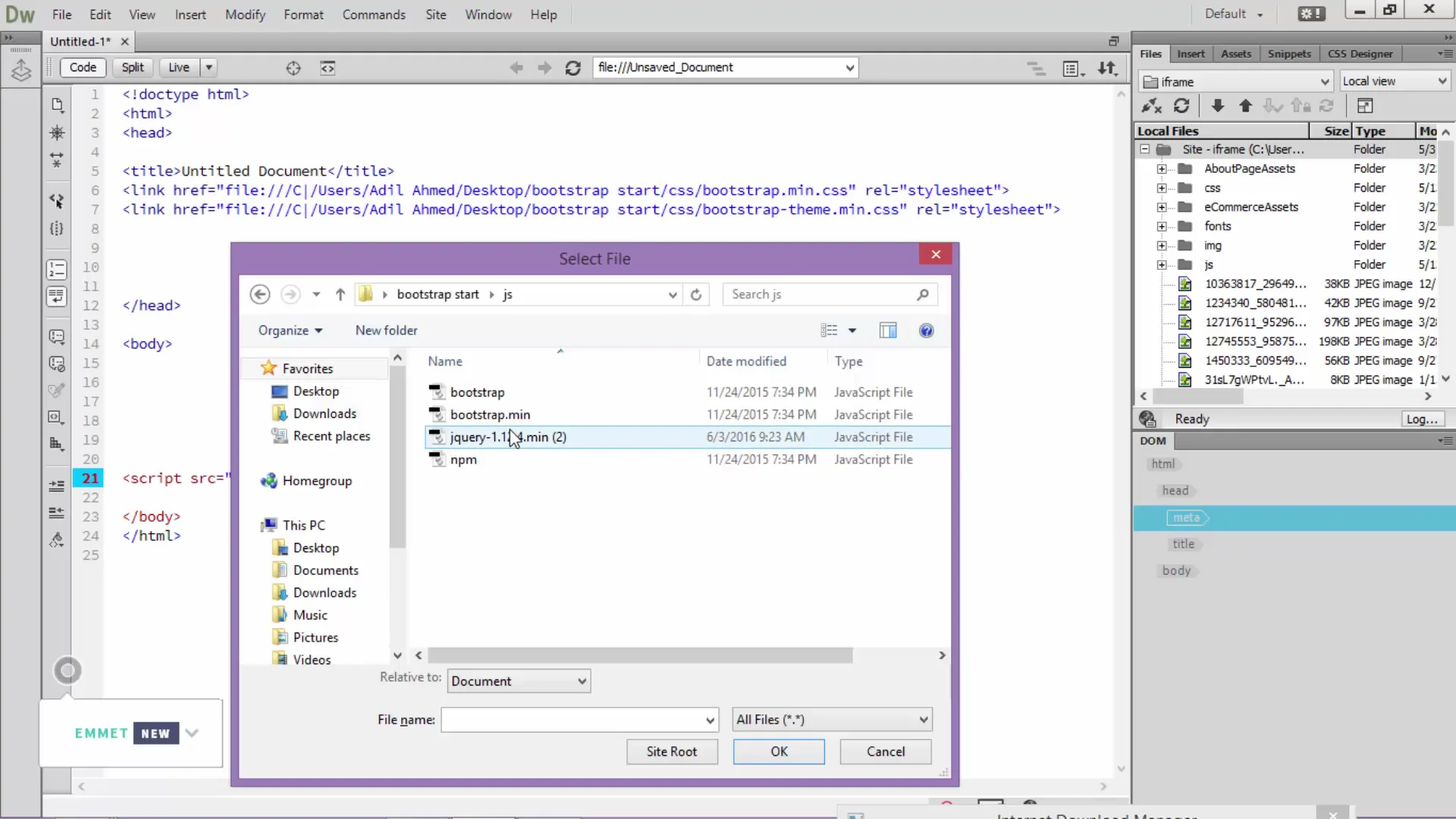Open the Modify menu
1456x819 pixels.
[245, 14]
